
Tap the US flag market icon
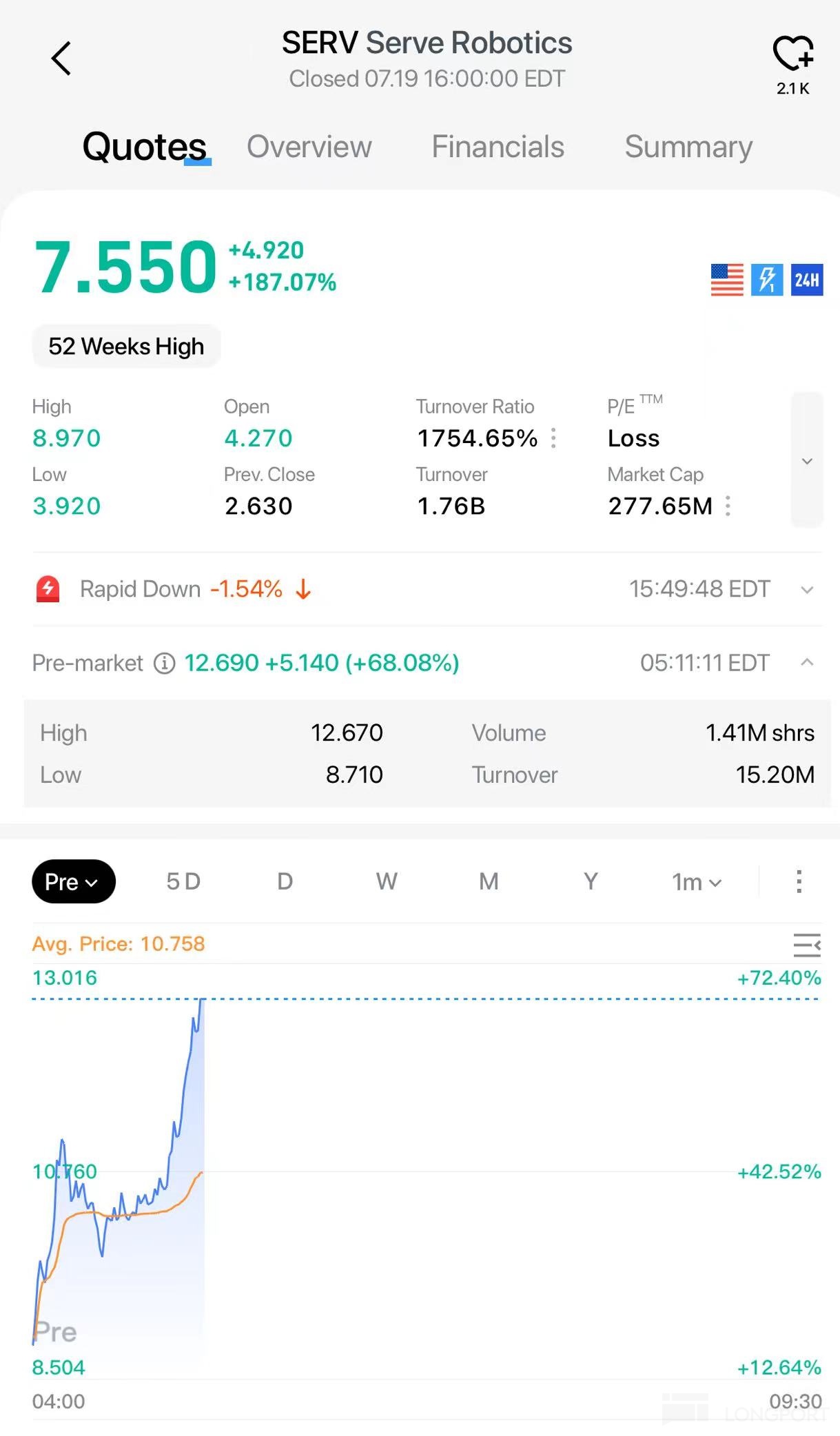tap(727, 280)
